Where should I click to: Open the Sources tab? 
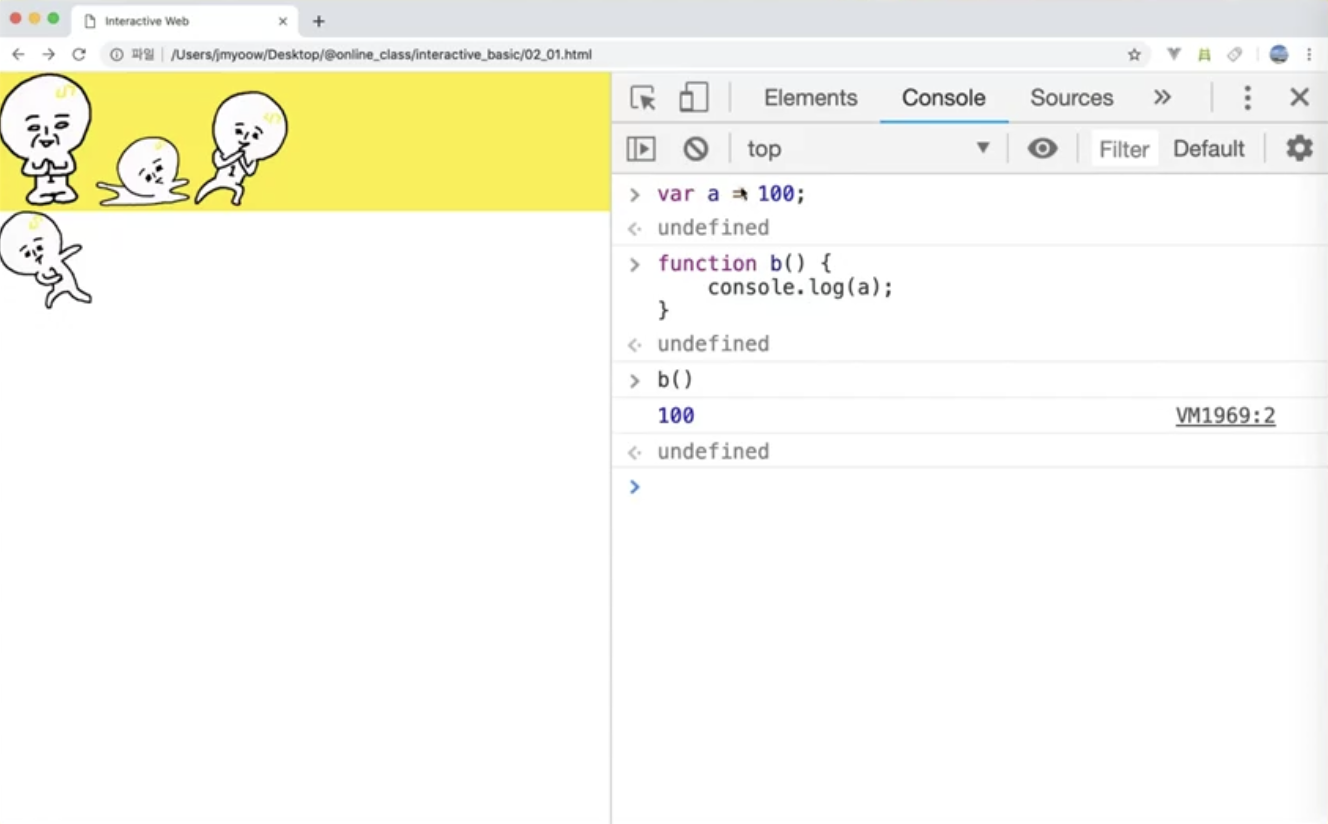click(1071, 98)
